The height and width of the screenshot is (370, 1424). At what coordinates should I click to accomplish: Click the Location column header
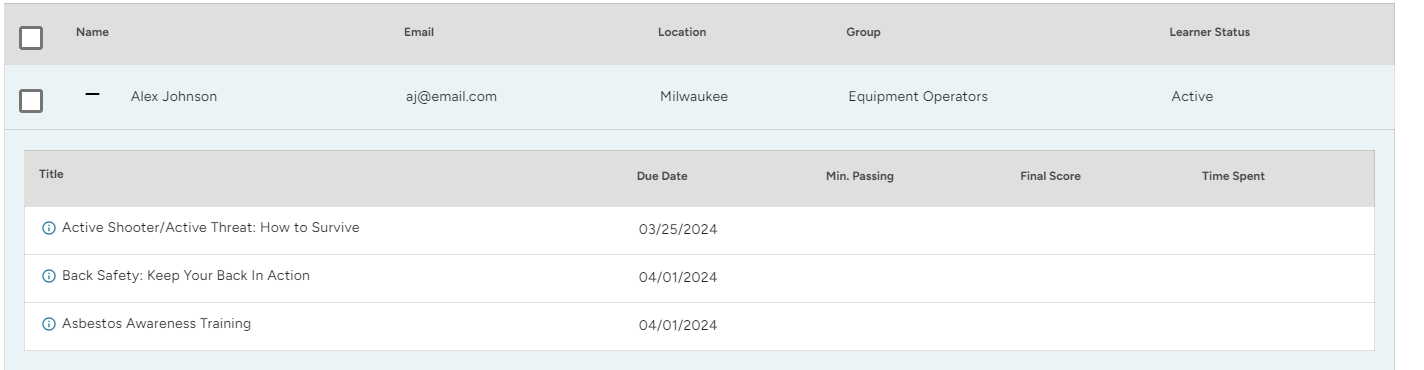click(682, 32)
